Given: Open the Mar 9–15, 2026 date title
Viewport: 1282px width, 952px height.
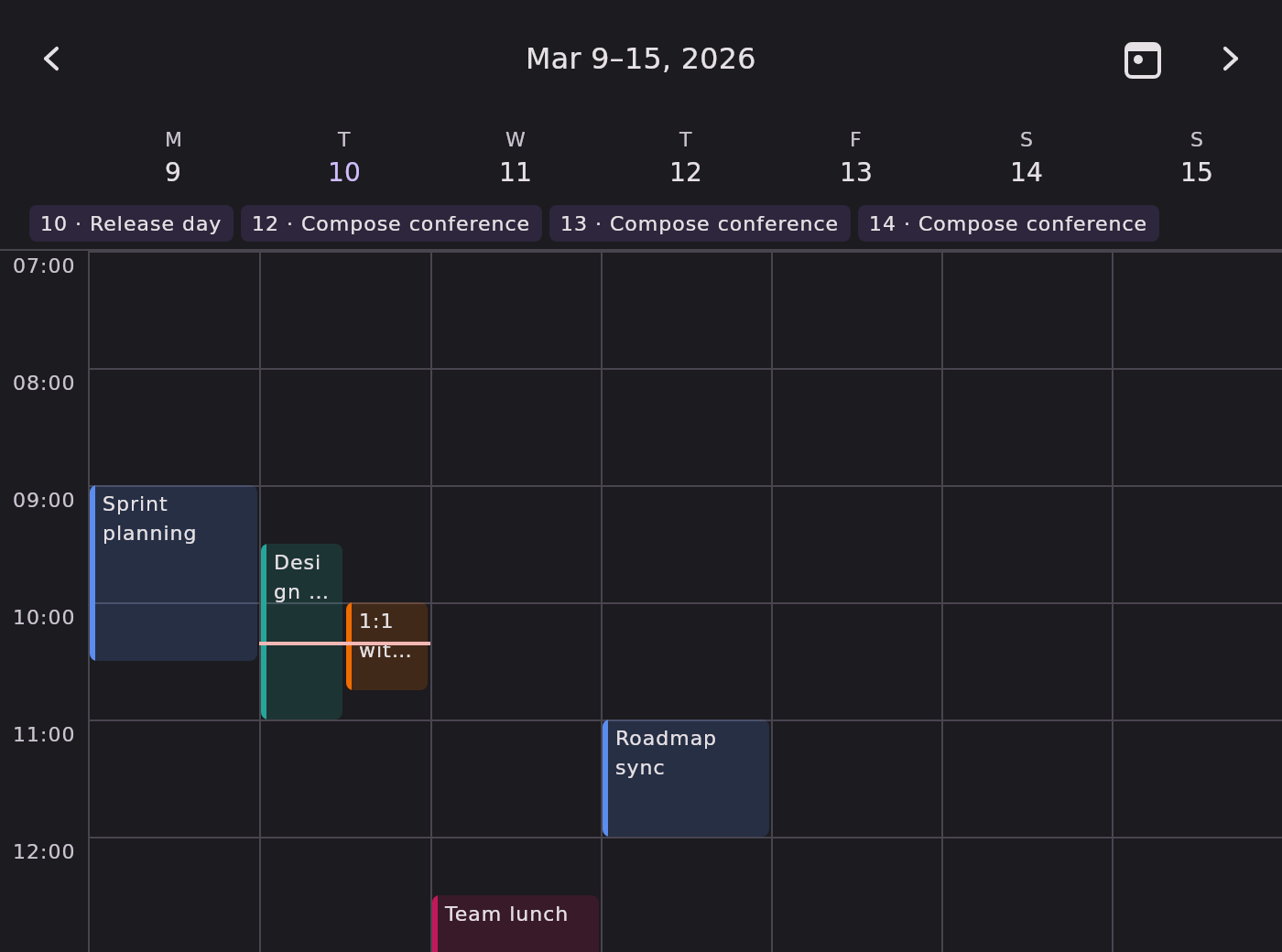Looking at the screenshot, I should 641,59.
